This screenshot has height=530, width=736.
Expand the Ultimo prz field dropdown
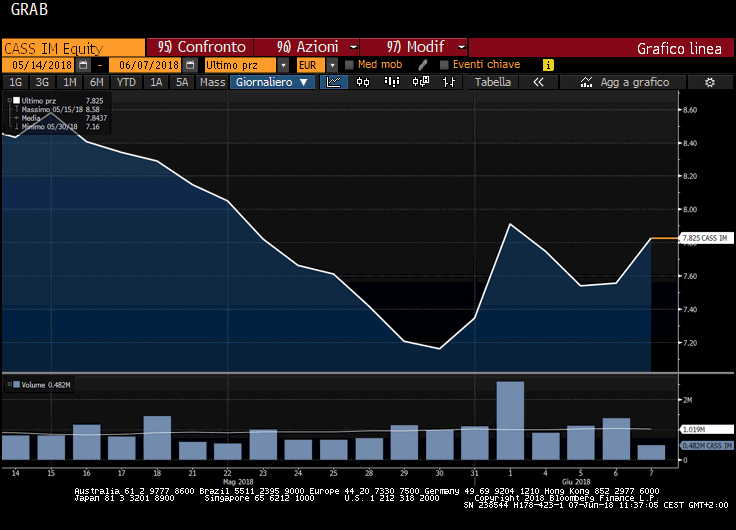point(282,65)
